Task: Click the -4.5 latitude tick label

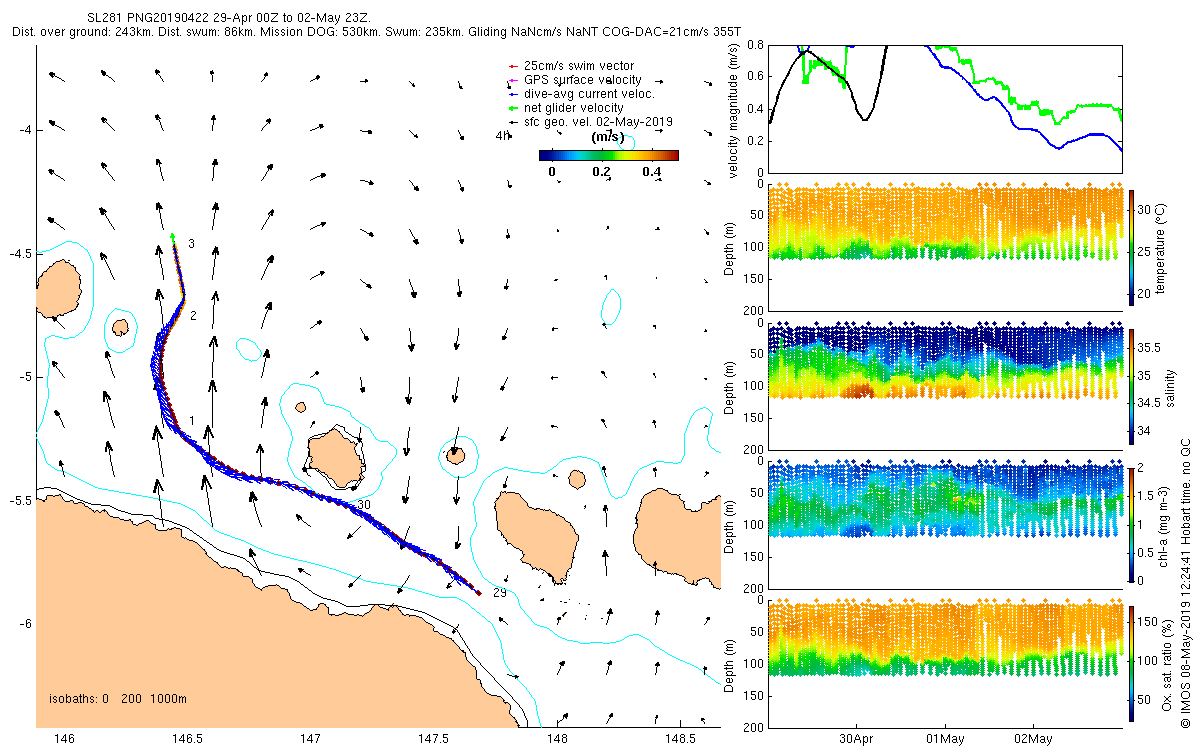Action: pos(22,253)
